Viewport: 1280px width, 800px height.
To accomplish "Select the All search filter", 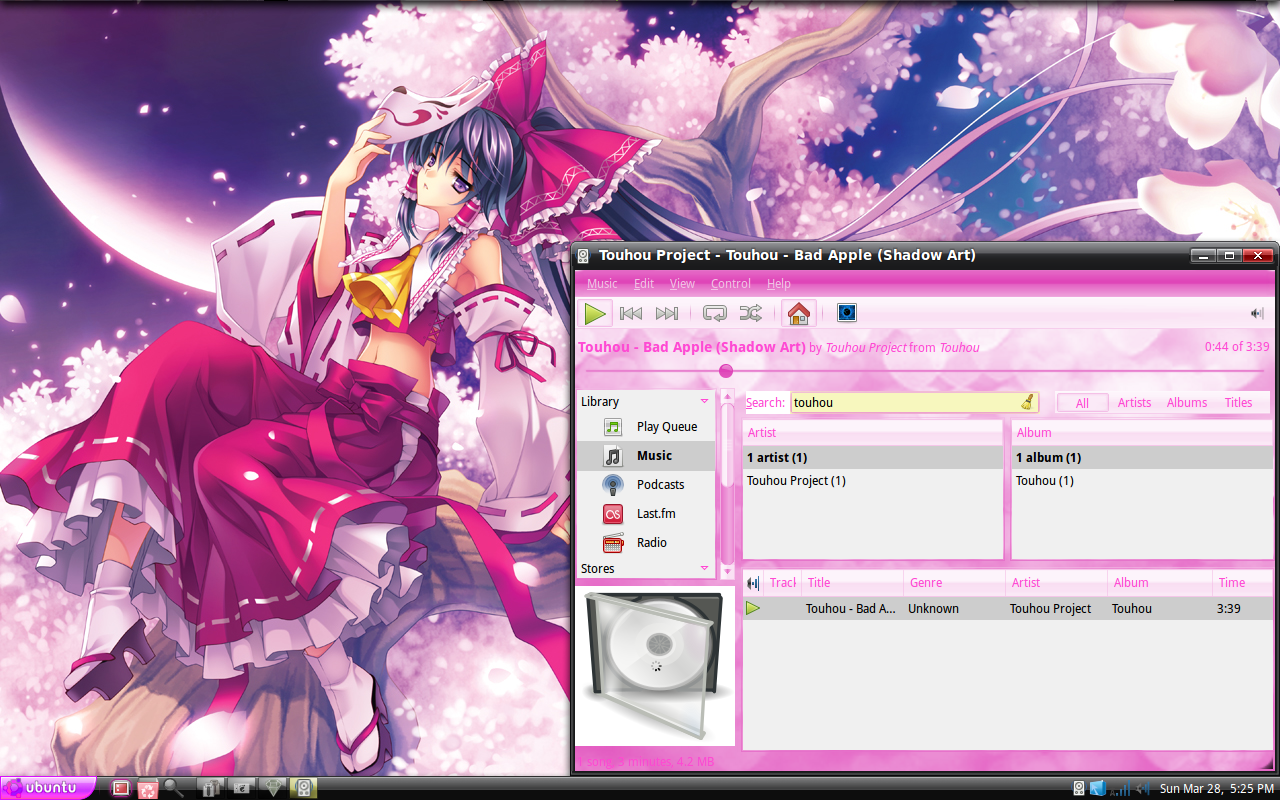I will (1082, 403).
